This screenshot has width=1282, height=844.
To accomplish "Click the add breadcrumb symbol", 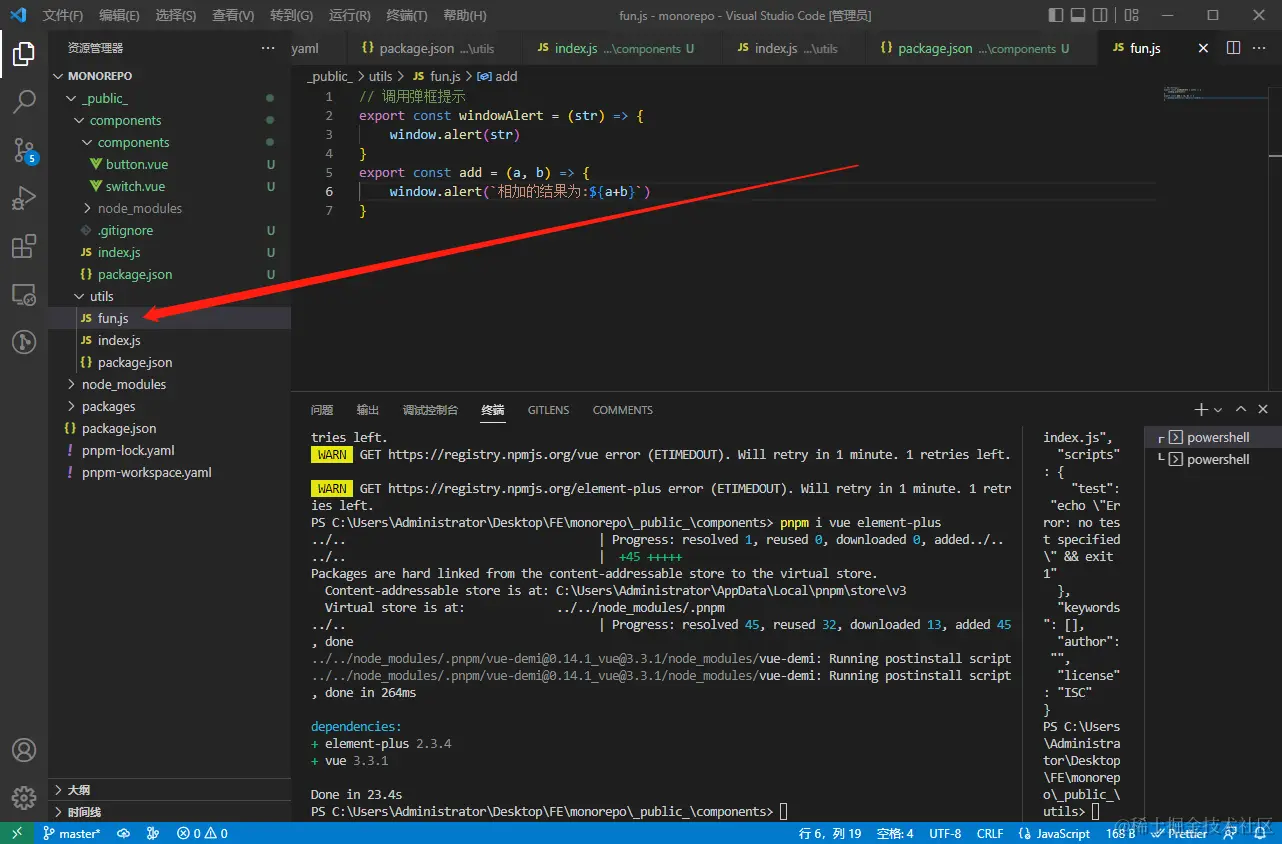I will point(497,76).
